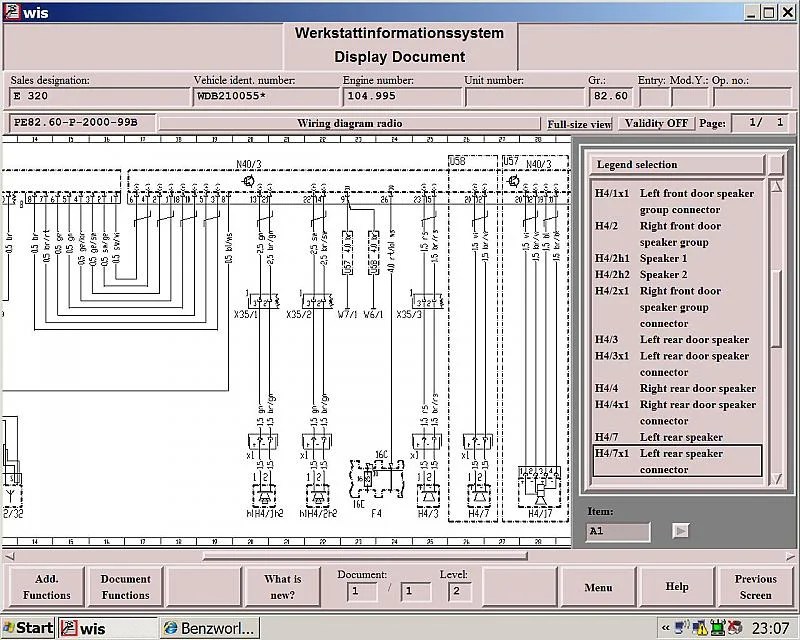800x640 pixels.
Task: Click the small button beside Legend selection
Action: pos(776,164)
